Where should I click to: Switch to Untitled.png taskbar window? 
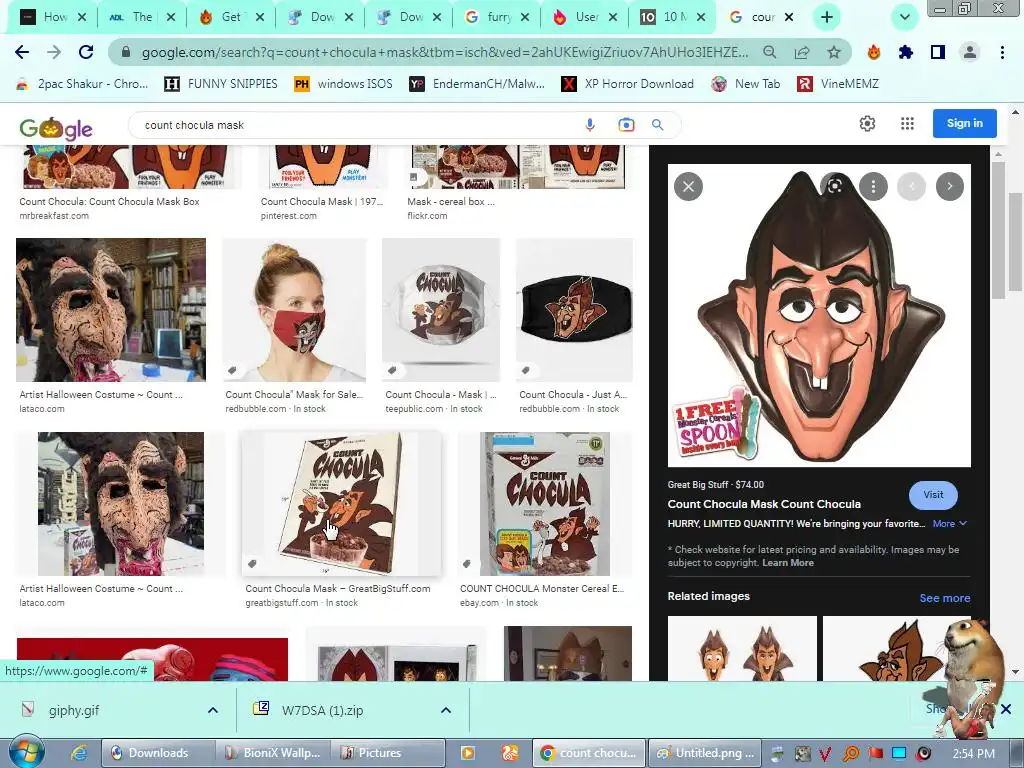707,753
